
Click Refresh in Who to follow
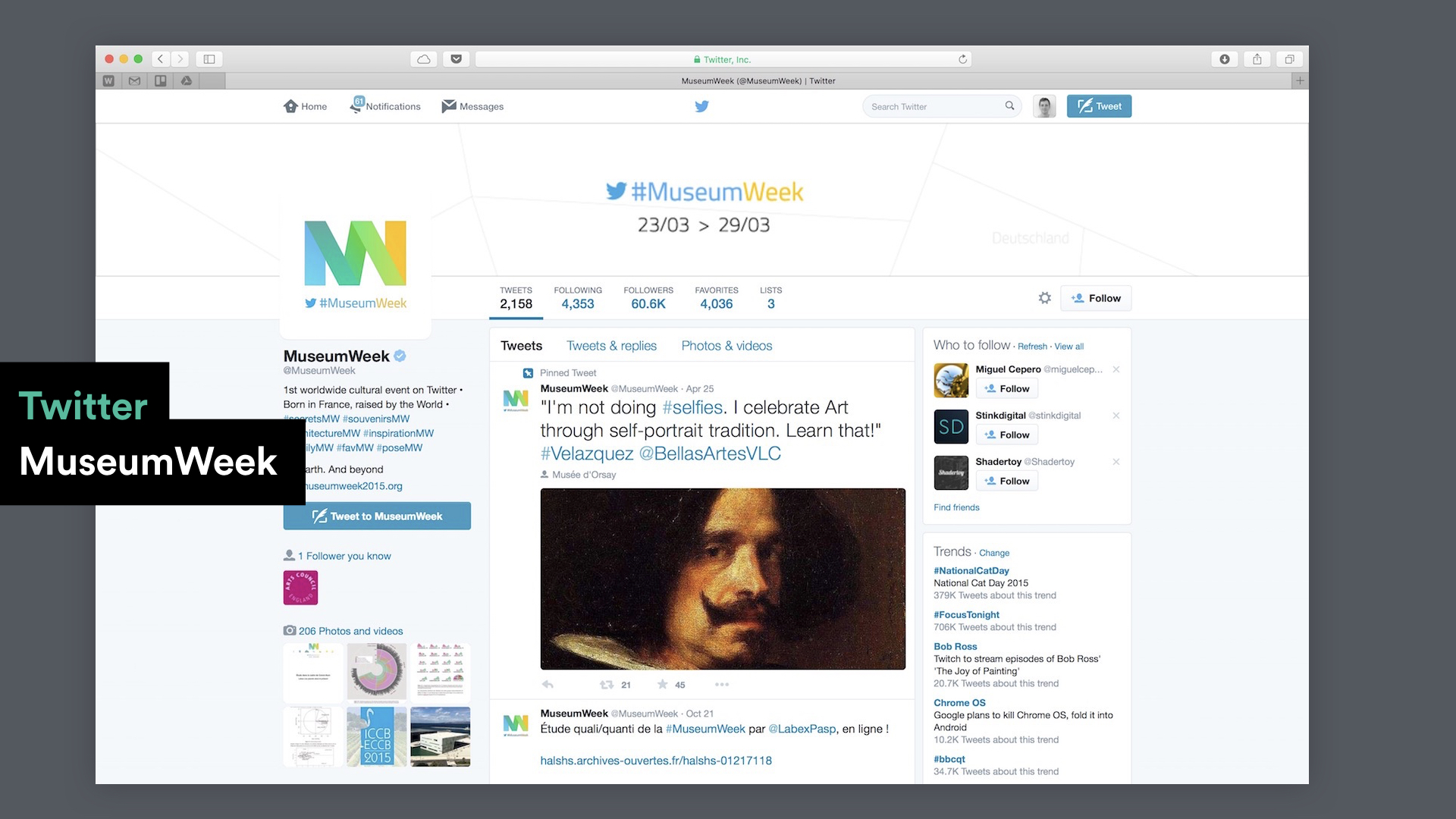[x=1032, y=347]
